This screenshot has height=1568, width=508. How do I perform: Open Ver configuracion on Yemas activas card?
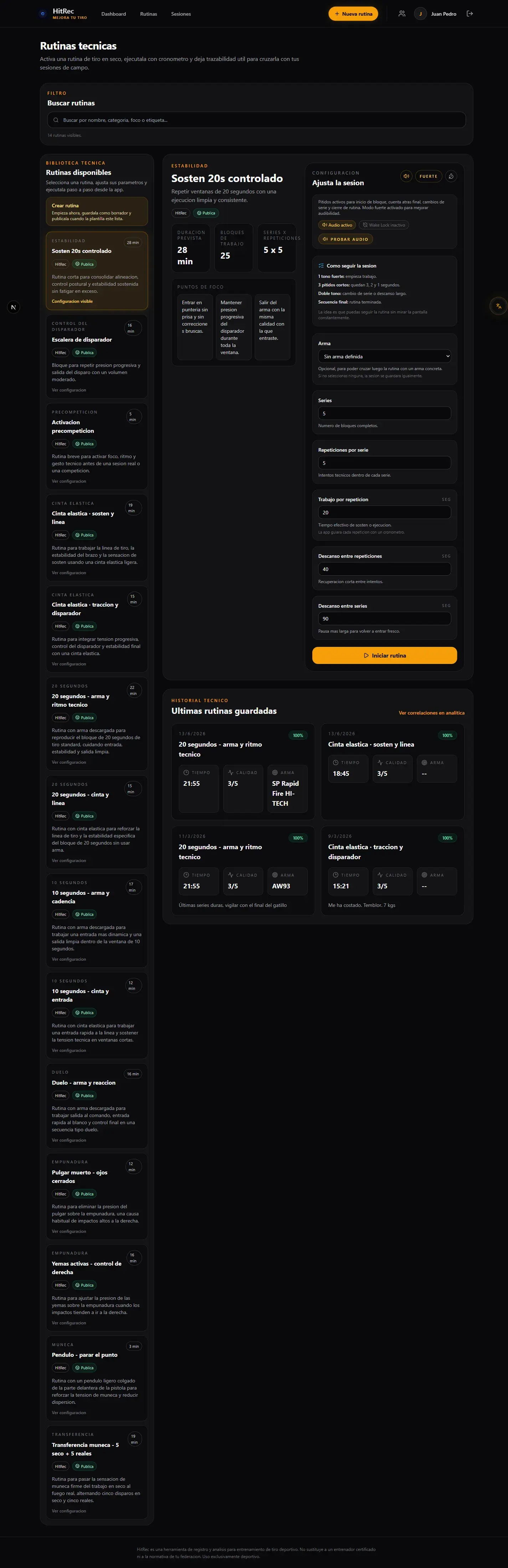tap(69, 1323)
